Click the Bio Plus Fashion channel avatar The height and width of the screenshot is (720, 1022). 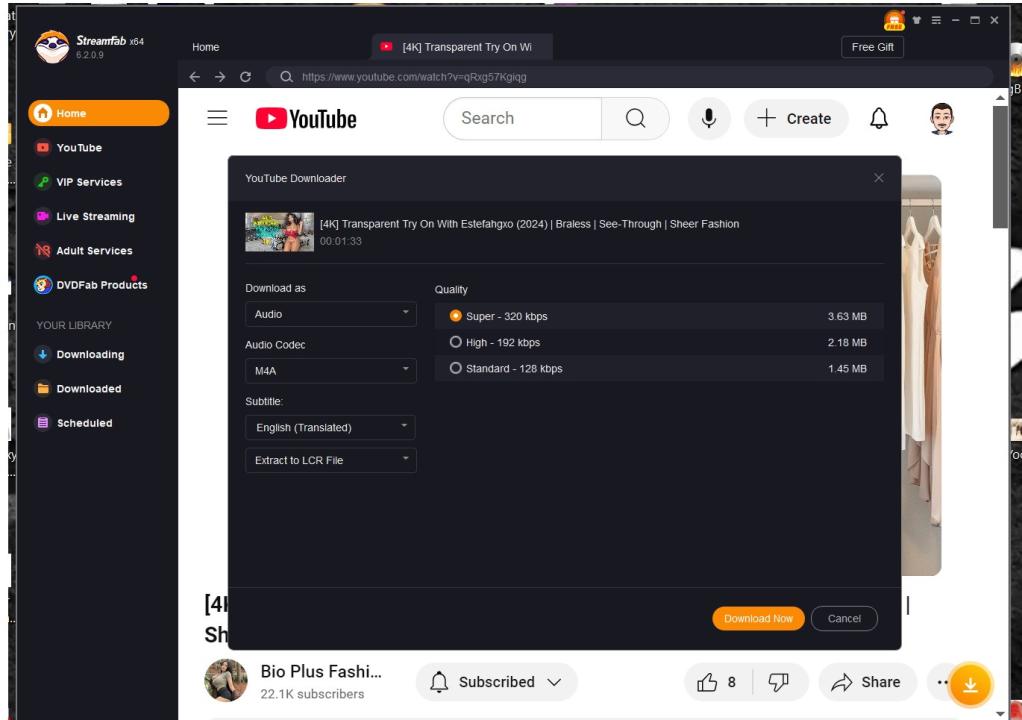[226, 680]
